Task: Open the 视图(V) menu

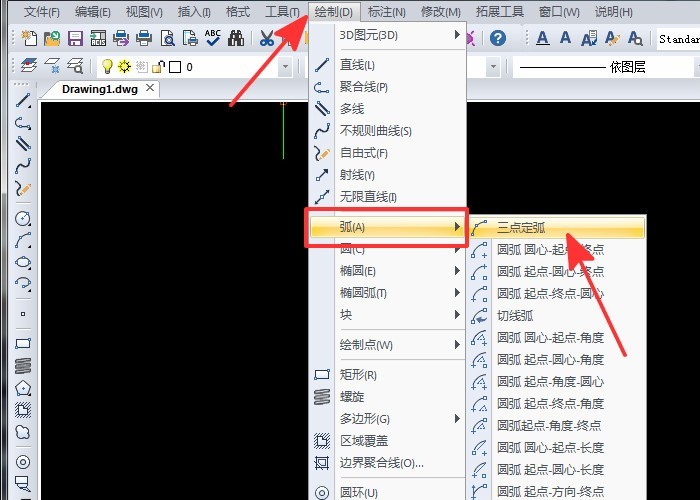Action: pyautogui.click(x=144, y=11)
